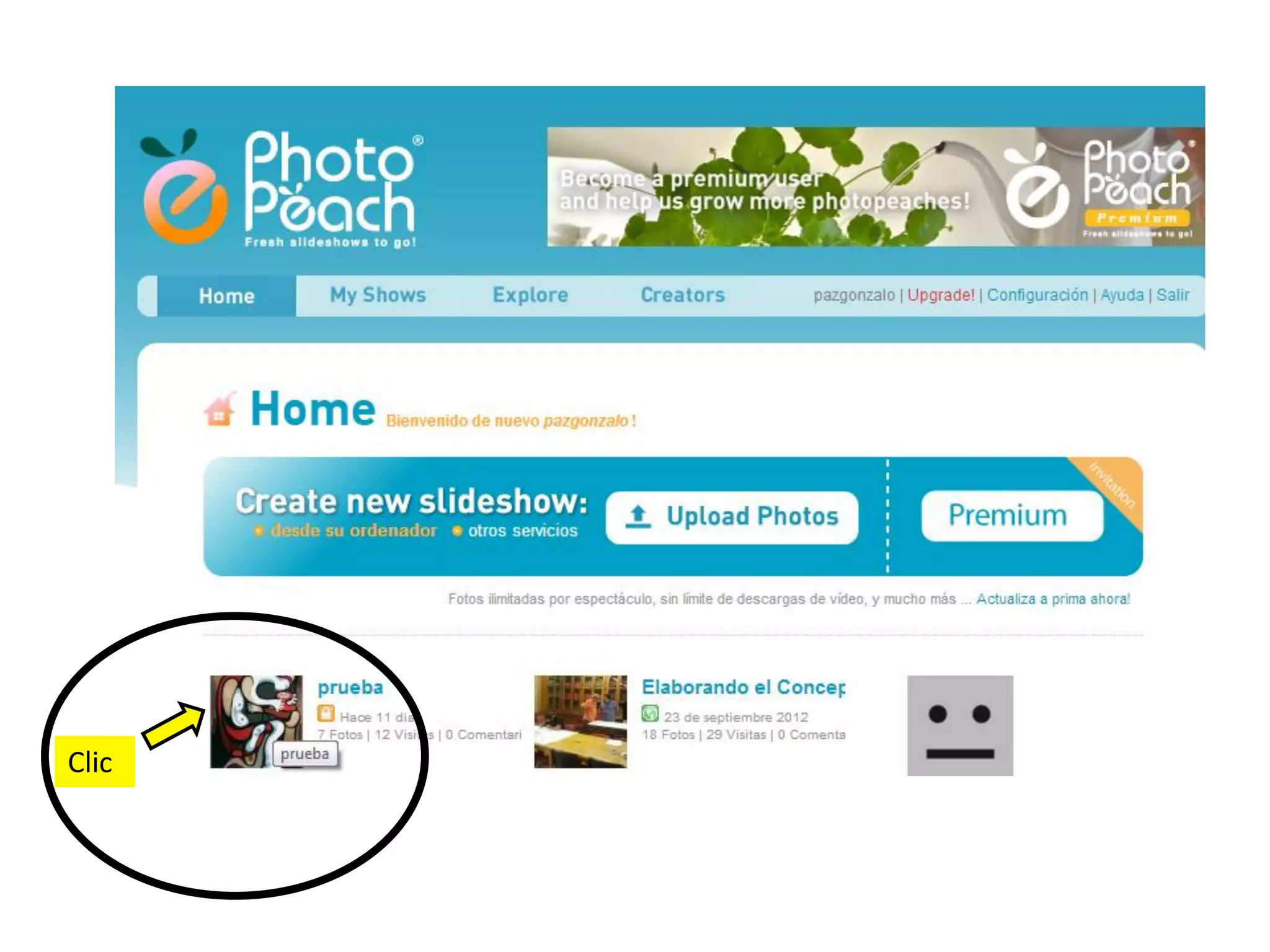Image resolution: width=1270 pixels, height=952 pixels.
Task: Open the My Shows tab
Action: click(378, 295)
